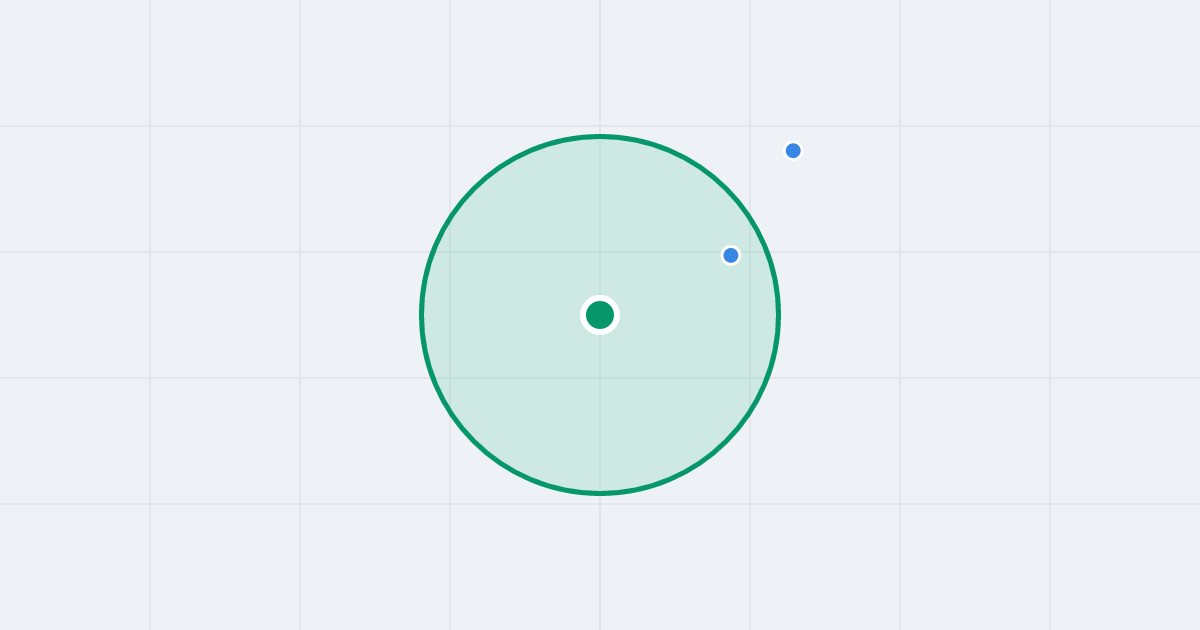The image size is (1200, 630).
Task: Click inside the circle fill above the center marker
Action: pos(600,220)
